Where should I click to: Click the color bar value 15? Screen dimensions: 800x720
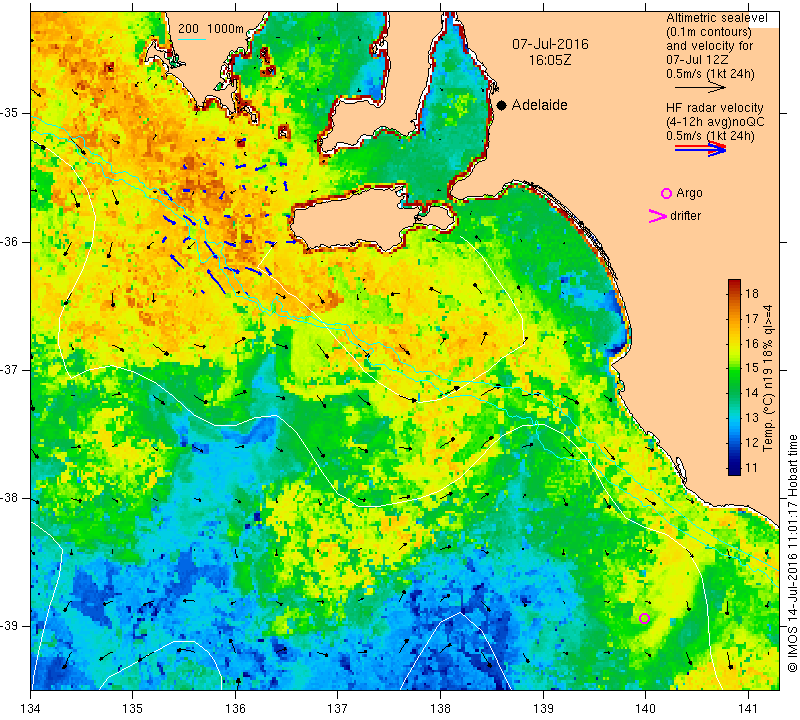point(752,368)
